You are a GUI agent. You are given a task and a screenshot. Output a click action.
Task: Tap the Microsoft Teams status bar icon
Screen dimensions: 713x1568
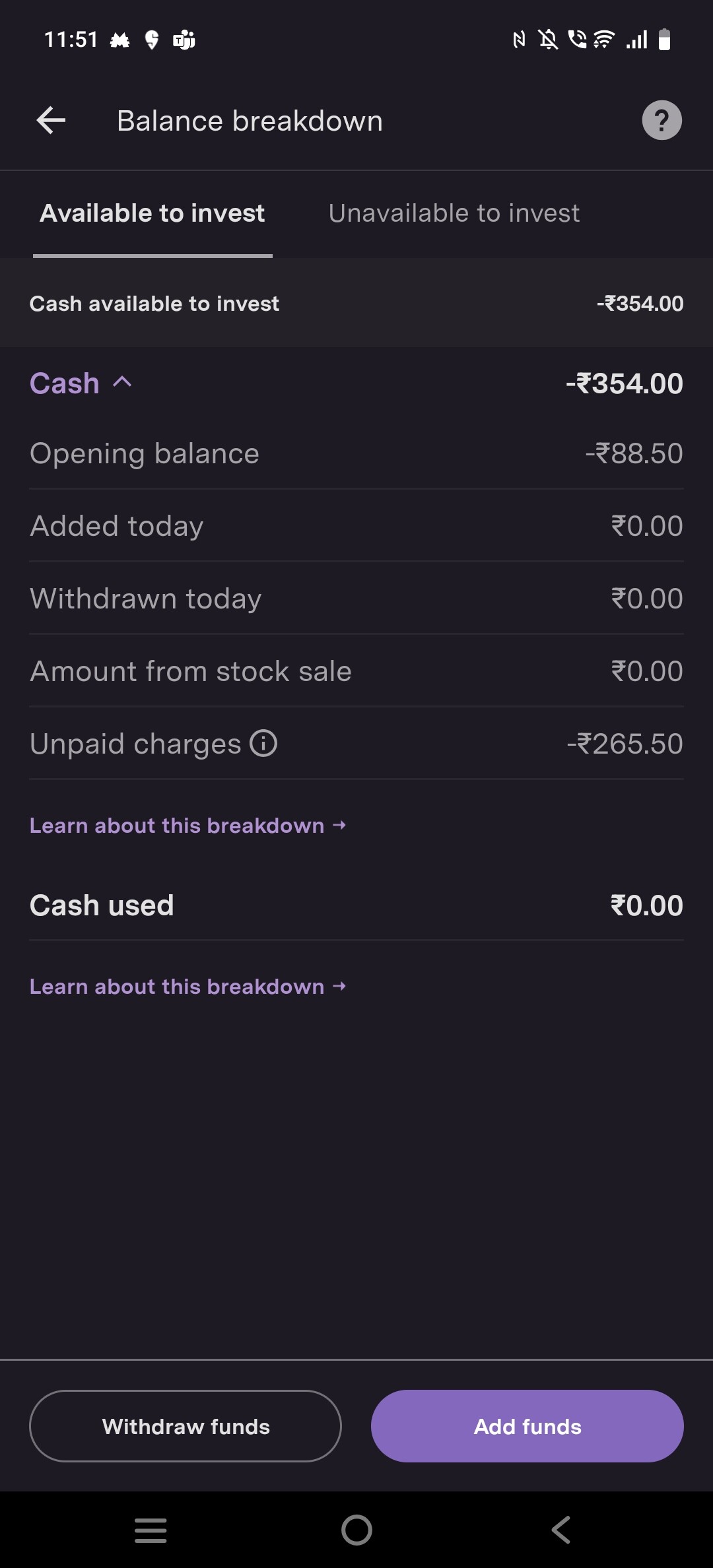(184, 40)
